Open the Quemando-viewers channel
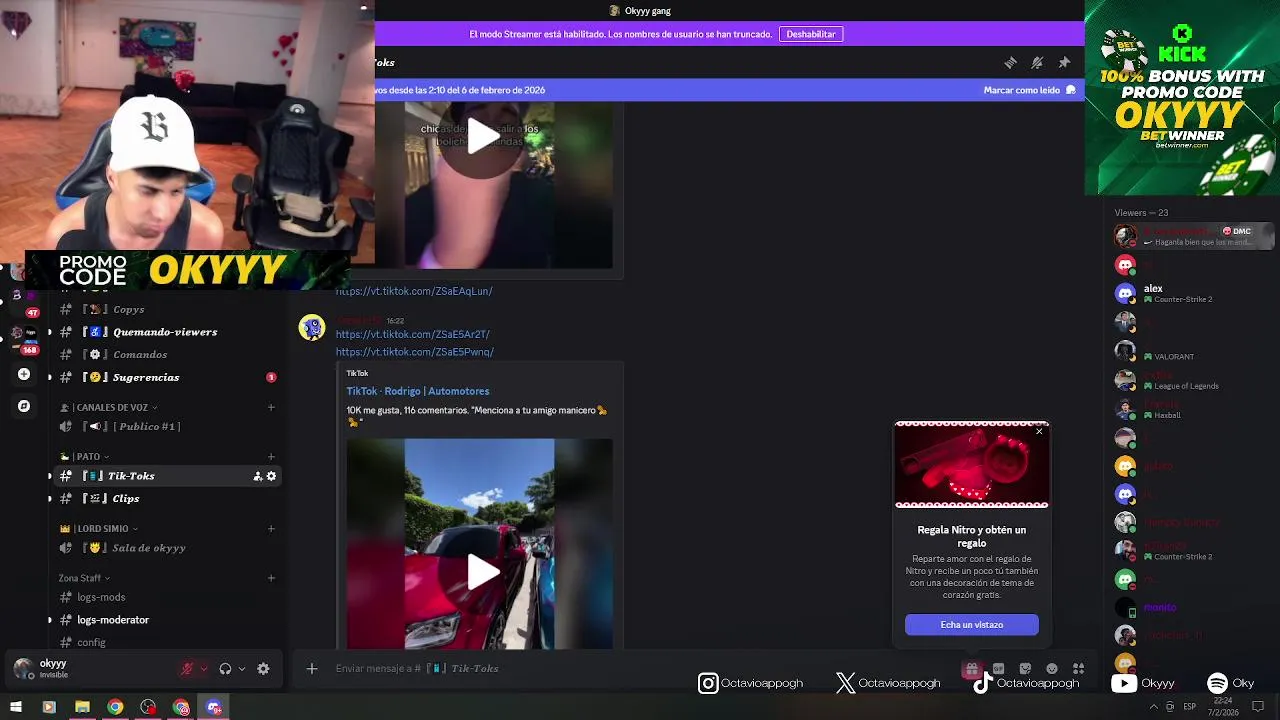Screen dimensions: 1280x720 [x=165, y=332]
